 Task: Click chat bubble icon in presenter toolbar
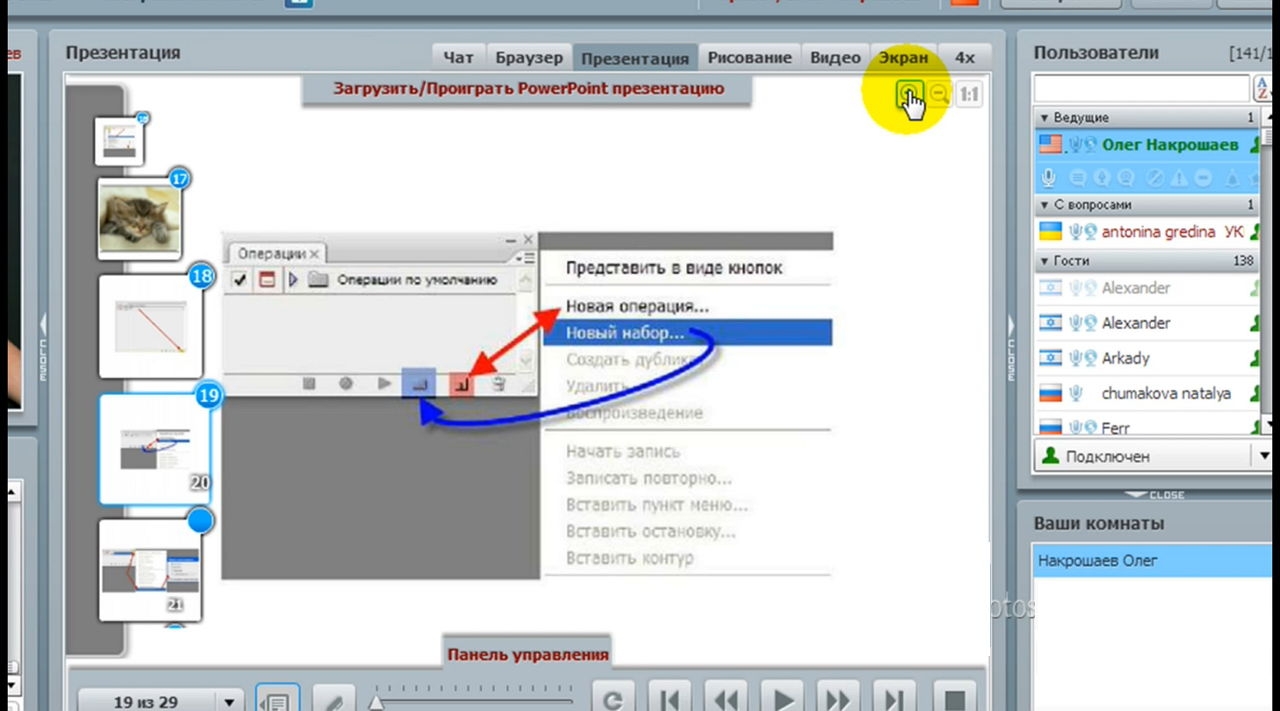point(1079,178)
